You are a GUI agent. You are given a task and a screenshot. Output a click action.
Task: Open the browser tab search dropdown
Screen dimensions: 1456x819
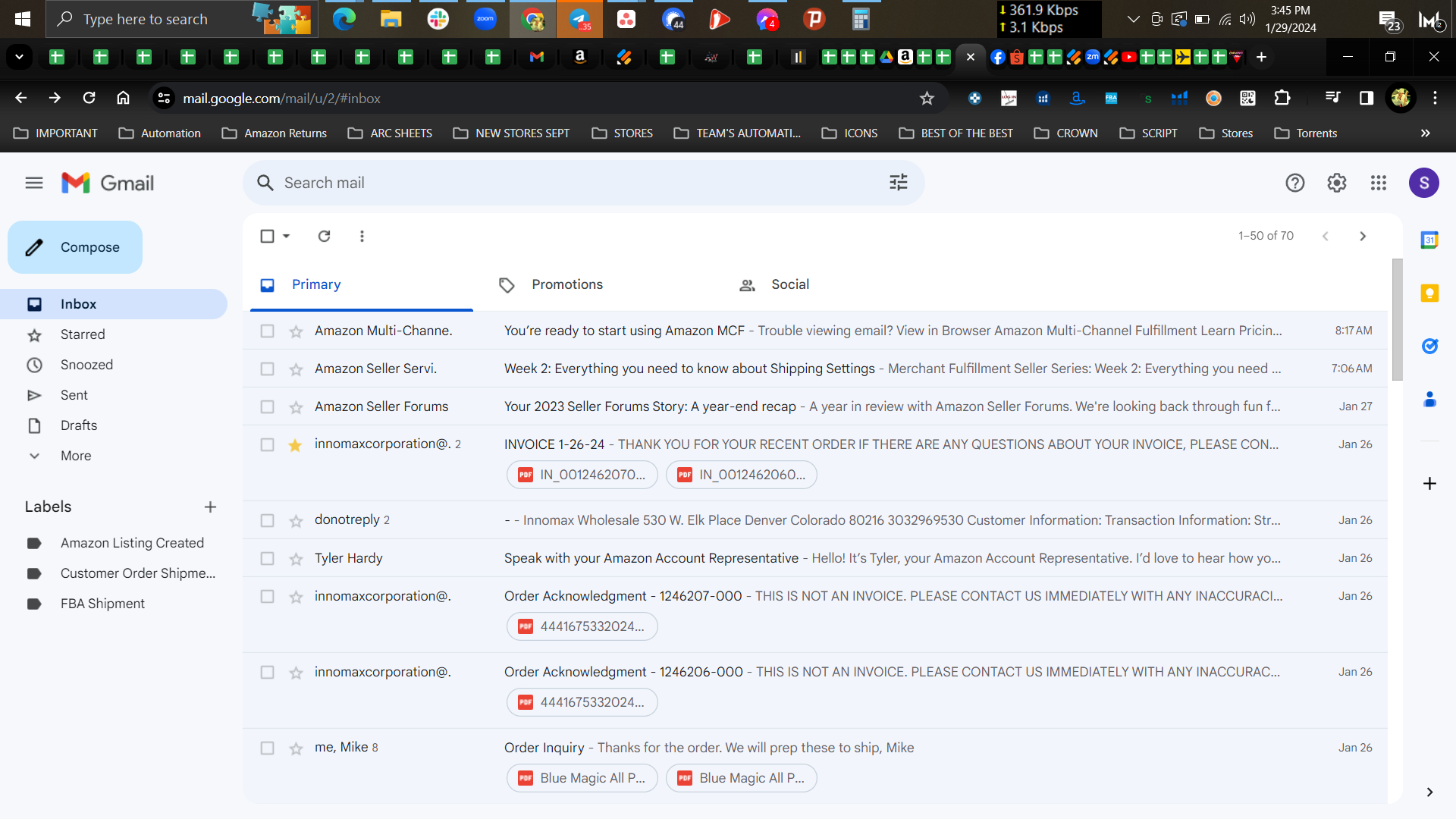pos(19,57)
